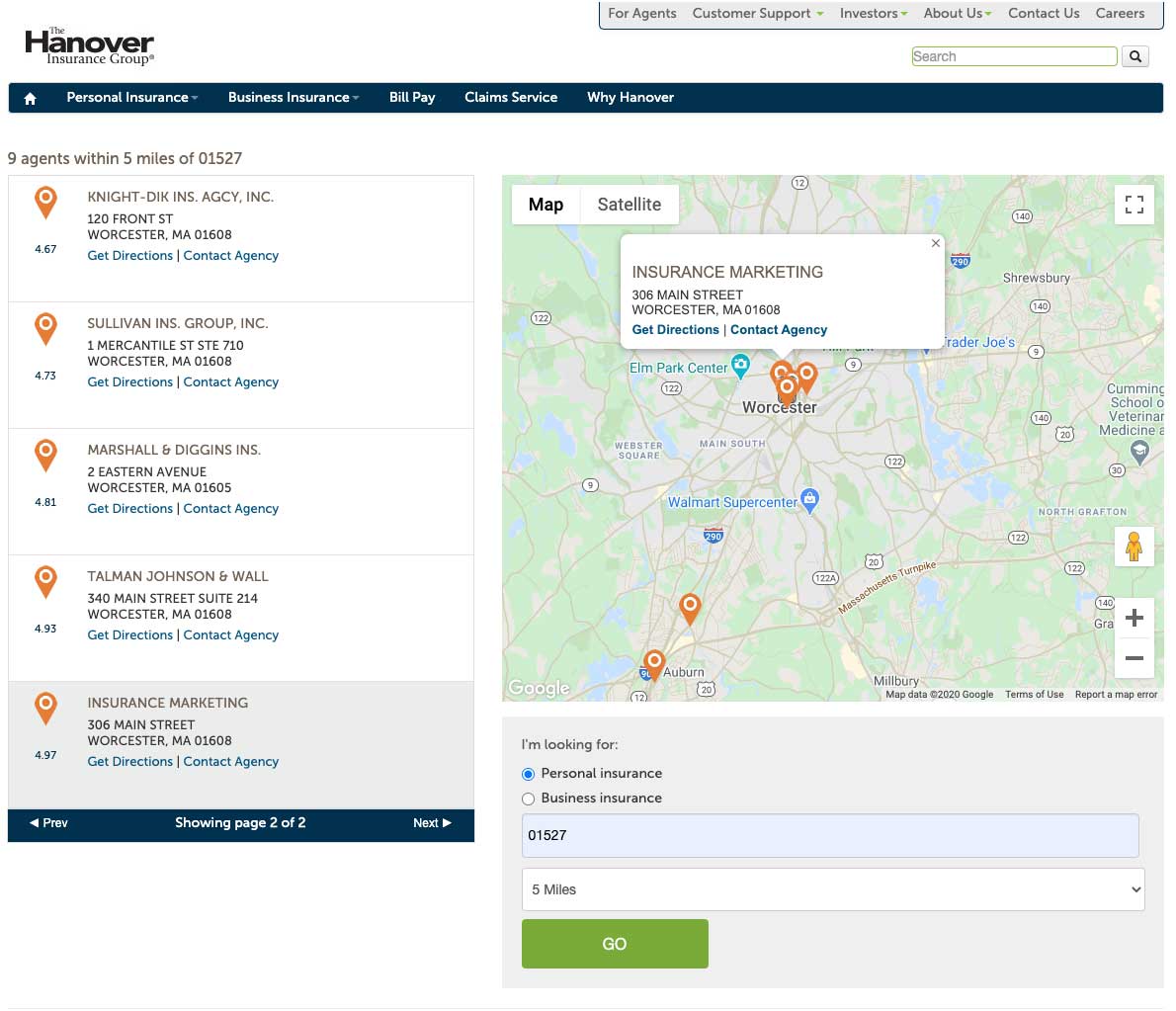The width and height of the screenshot is (1176, 1011).
Task: Close the Insurance Marketing map popup
Action: coord(935,243)
